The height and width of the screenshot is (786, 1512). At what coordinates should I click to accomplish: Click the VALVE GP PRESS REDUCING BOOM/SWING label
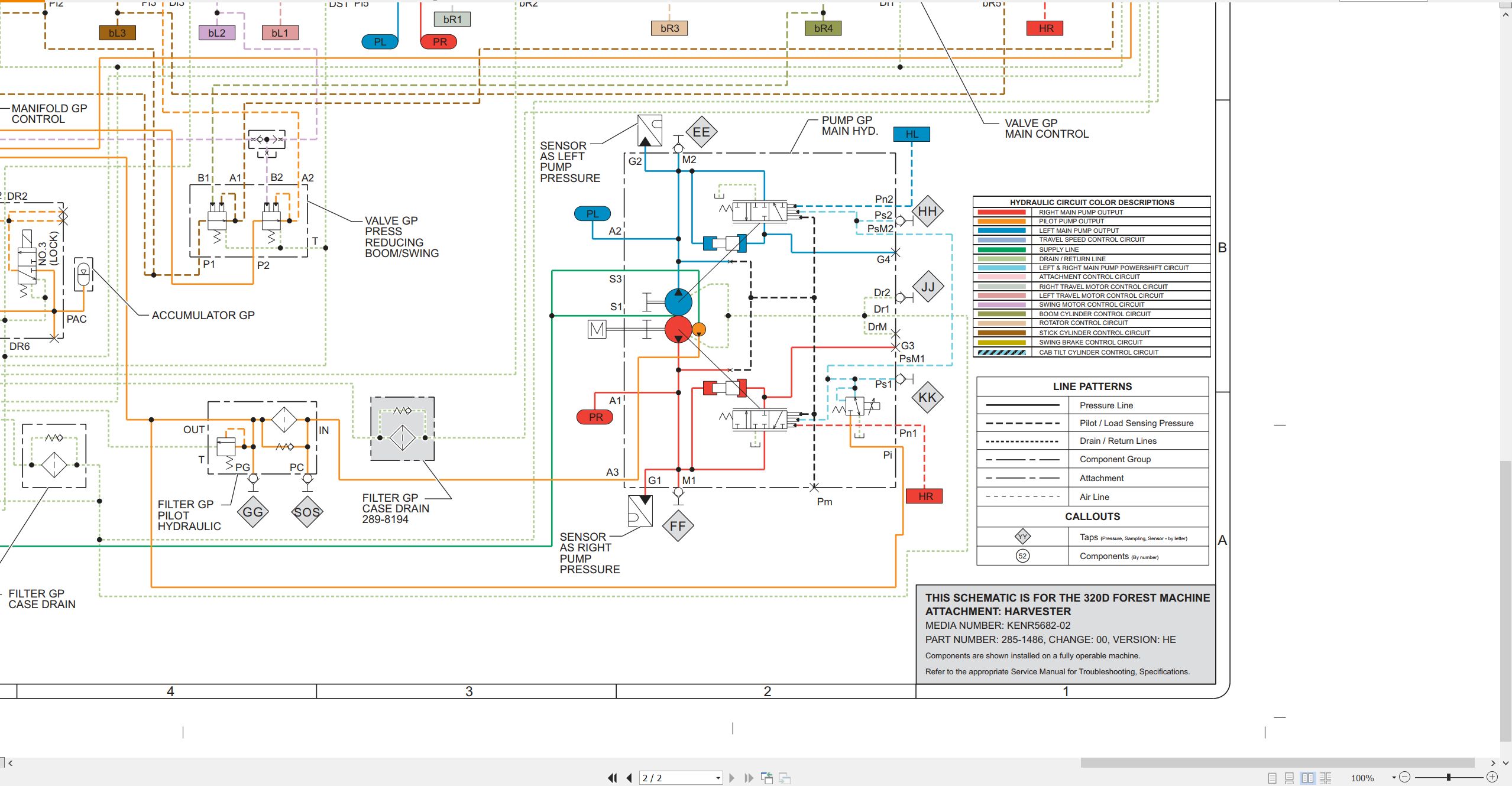tap(402, 237)
